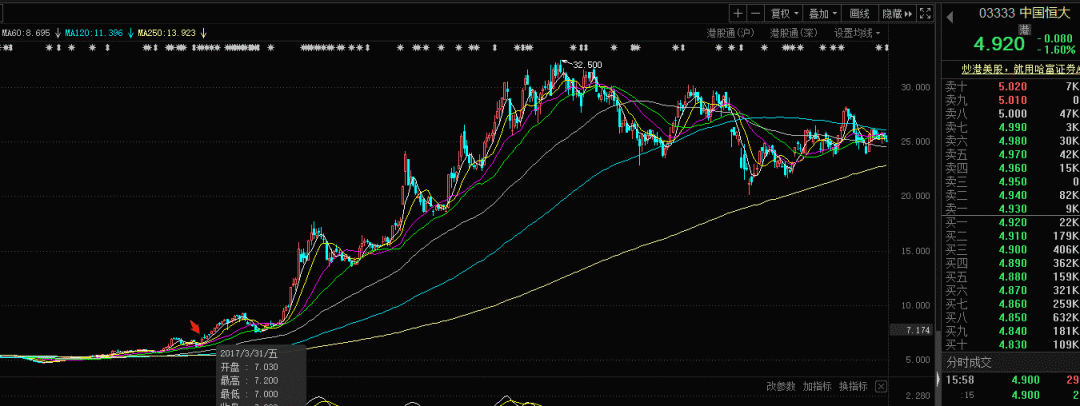
Task: Click the 港 market badge
Action: coord(1024,28)
